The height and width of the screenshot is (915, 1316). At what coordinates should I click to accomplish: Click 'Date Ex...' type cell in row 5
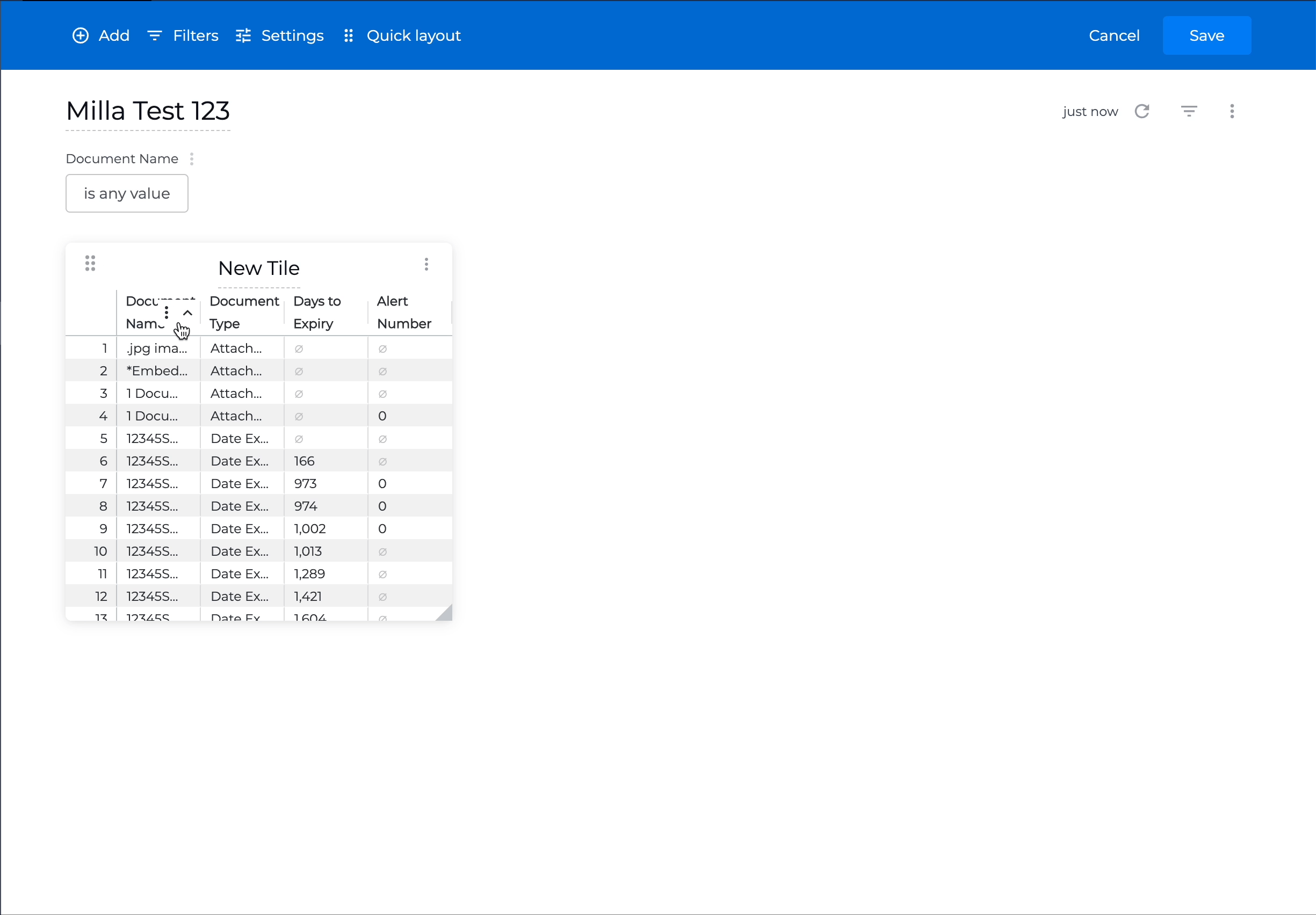pyautogui.click(x=242, y=439)
